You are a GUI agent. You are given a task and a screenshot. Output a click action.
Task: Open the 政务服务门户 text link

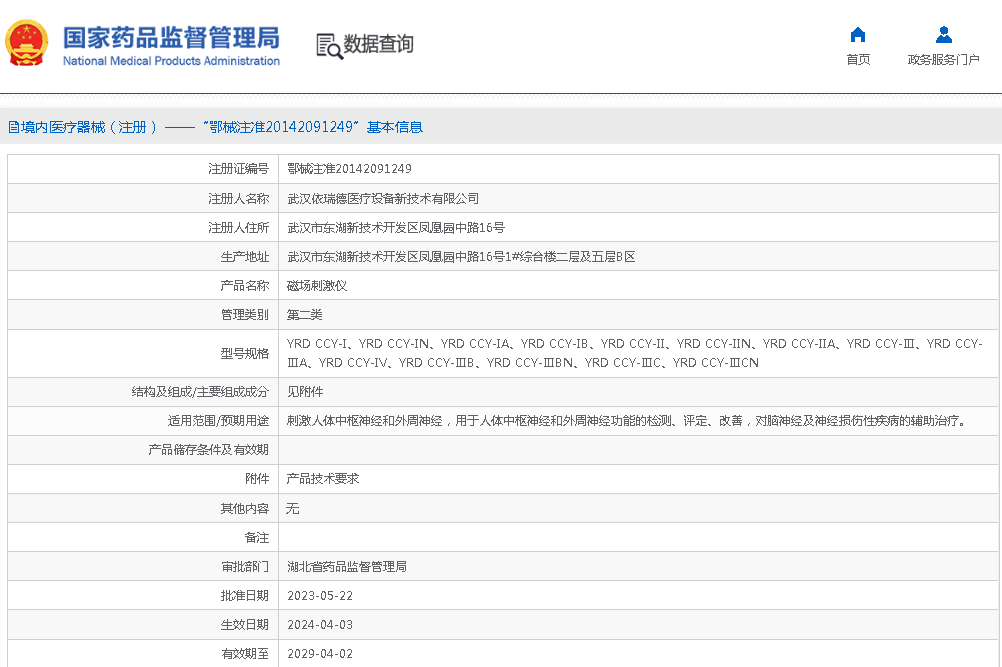pyautogui.click(x=943, y=60)
